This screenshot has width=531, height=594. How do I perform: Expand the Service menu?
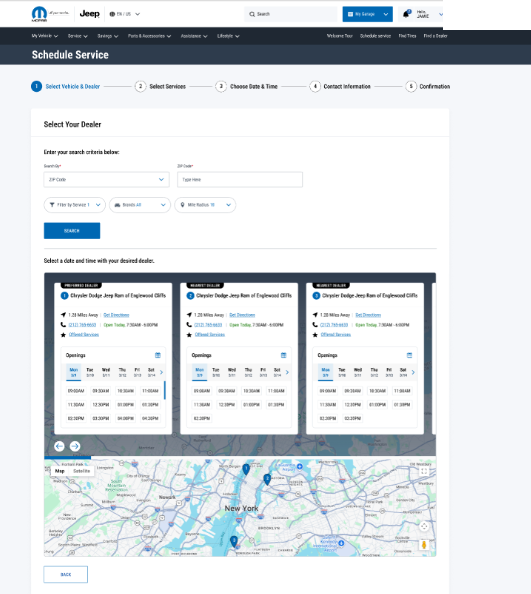pyautogui.click(x=78, y=36)
